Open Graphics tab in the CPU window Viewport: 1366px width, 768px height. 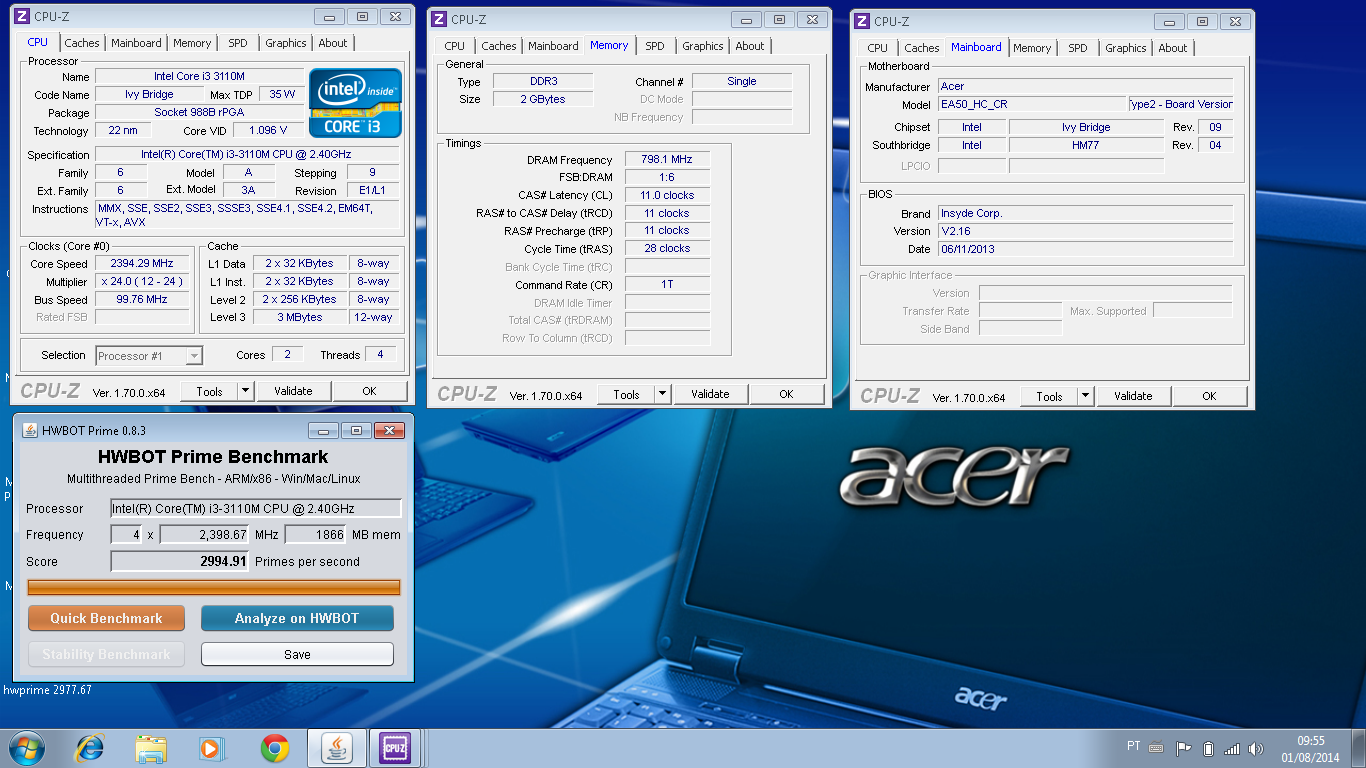286,43
